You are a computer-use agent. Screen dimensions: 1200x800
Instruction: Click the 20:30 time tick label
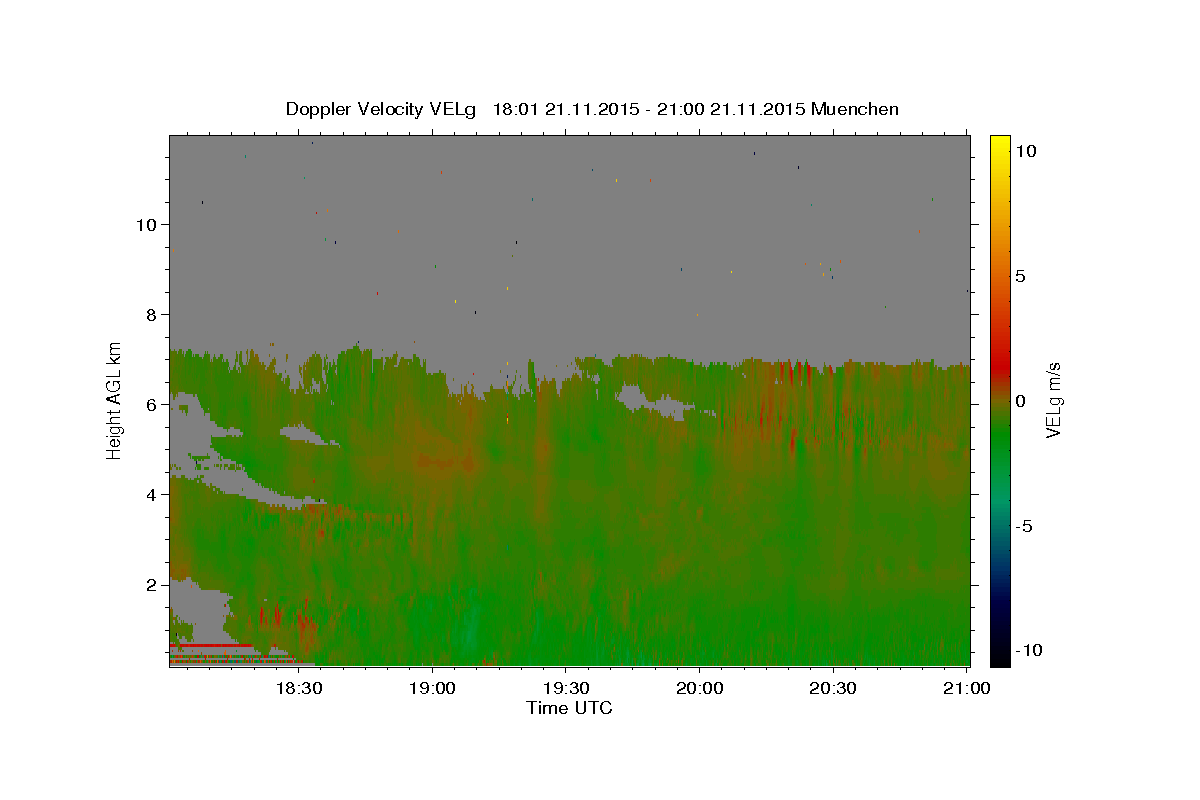pos(832,689)
